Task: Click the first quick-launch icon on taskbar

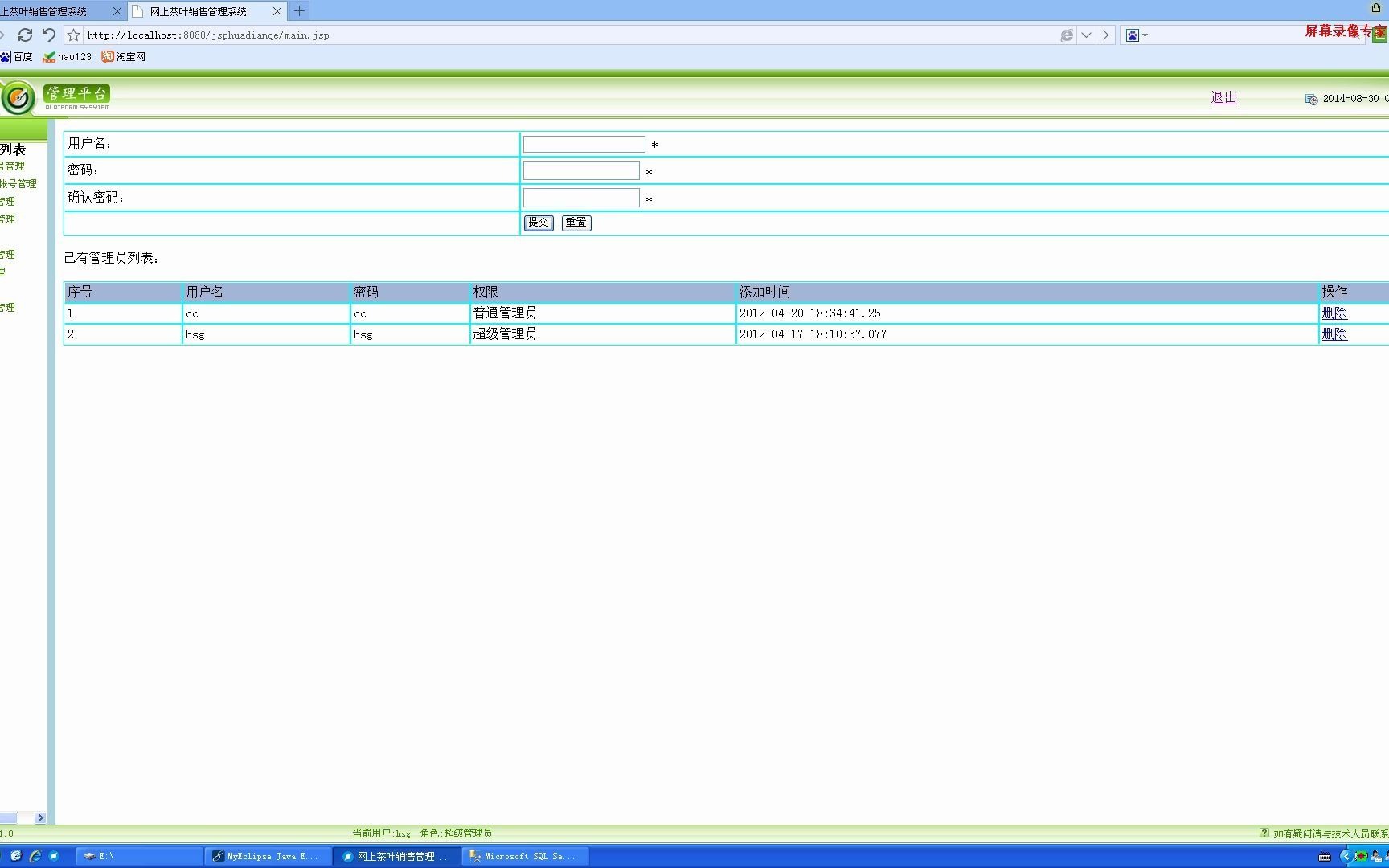Action: coord(15,856)
